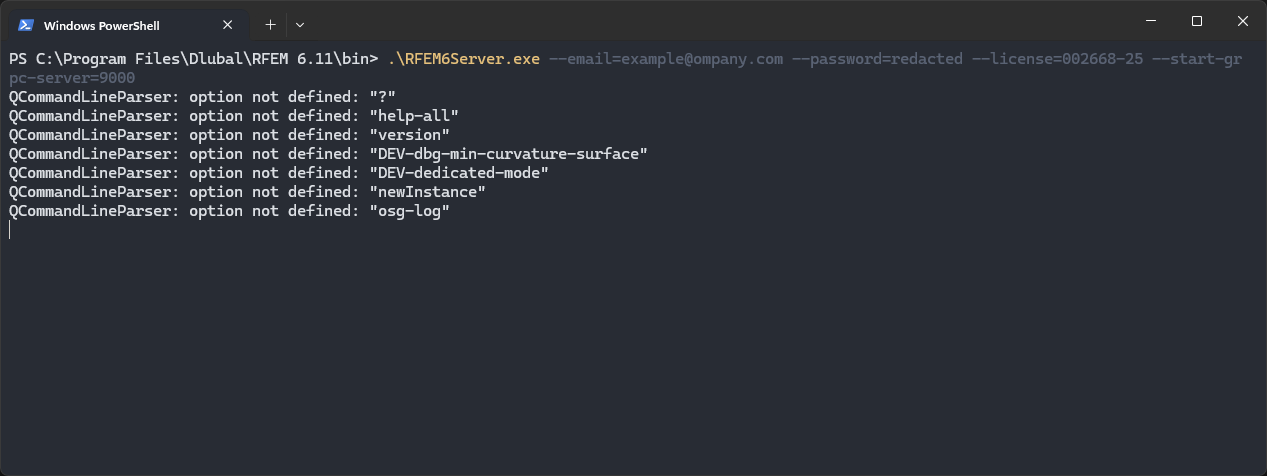Viewport: 1267px width, 476px height.
Task: Click the "DEV-dedicated-mode" output line
Action: click(x=278, y=173)
